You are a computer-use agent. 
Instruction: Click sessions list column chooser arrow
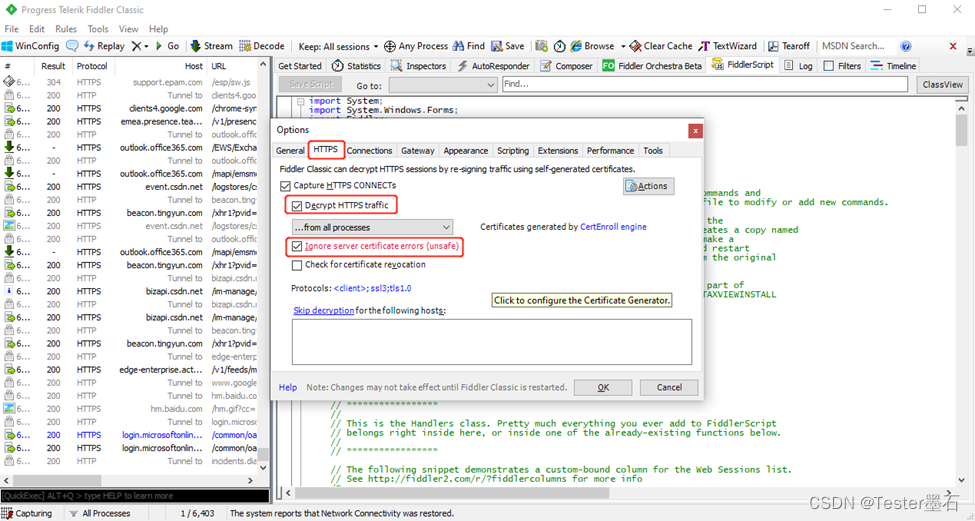coord(264,65)
